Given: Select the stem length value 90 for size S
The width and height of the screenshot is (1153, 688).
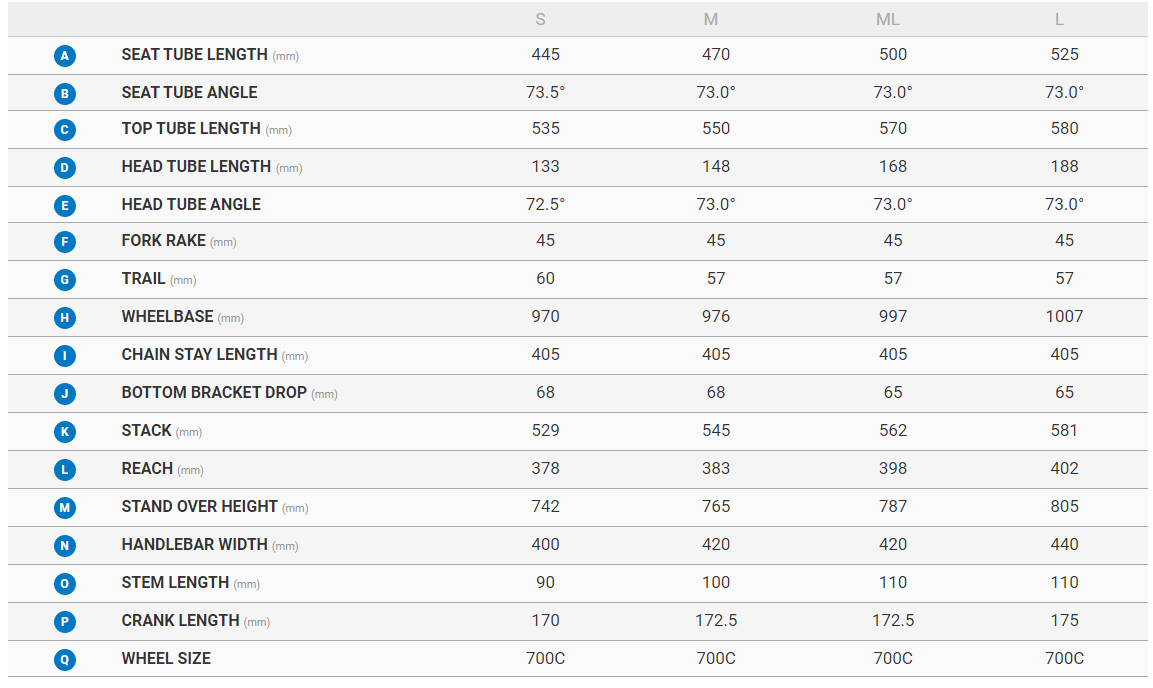Looking at the screenshot, I should click(545, 583).
